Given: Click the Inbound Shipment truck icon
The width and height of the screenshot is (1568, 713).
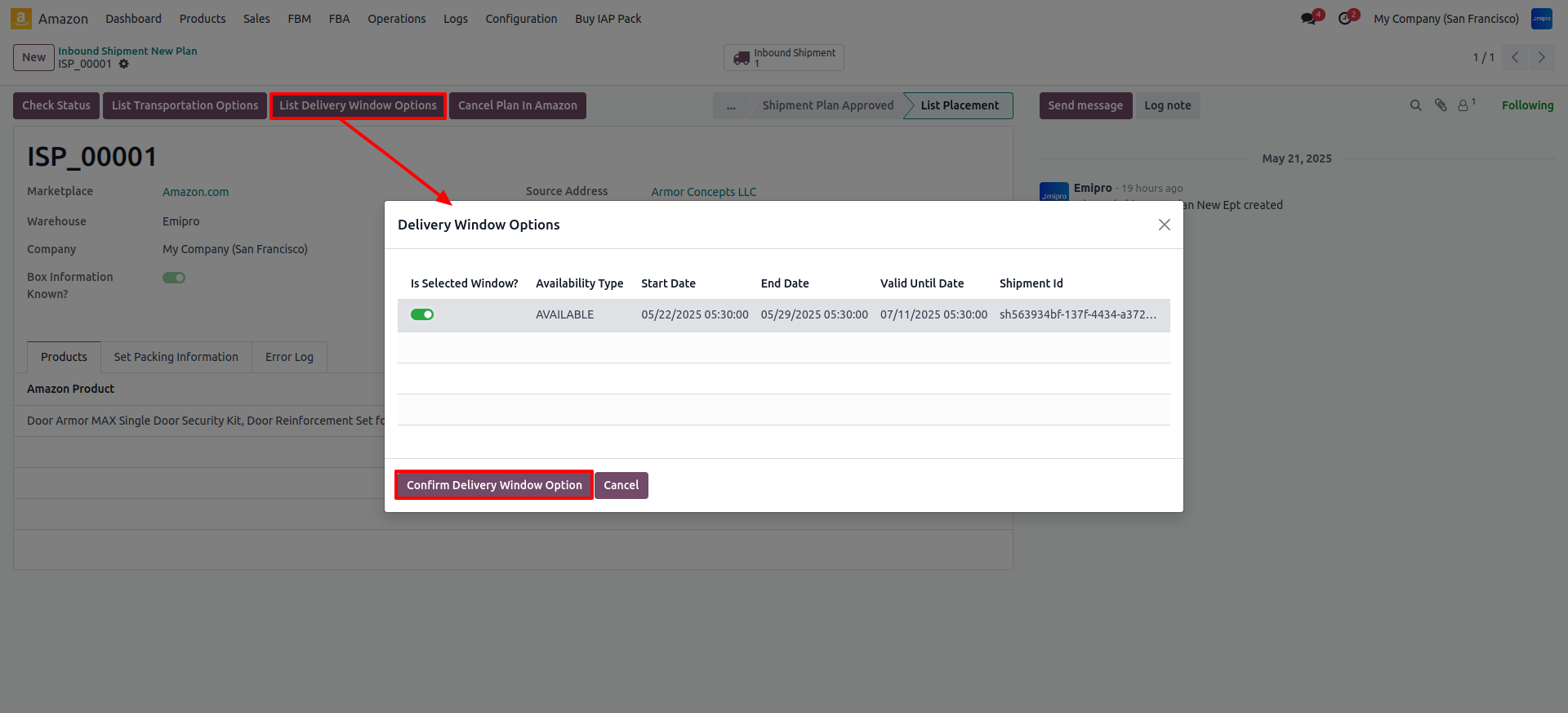Looking at the screenshot, I should click(742, 58).
